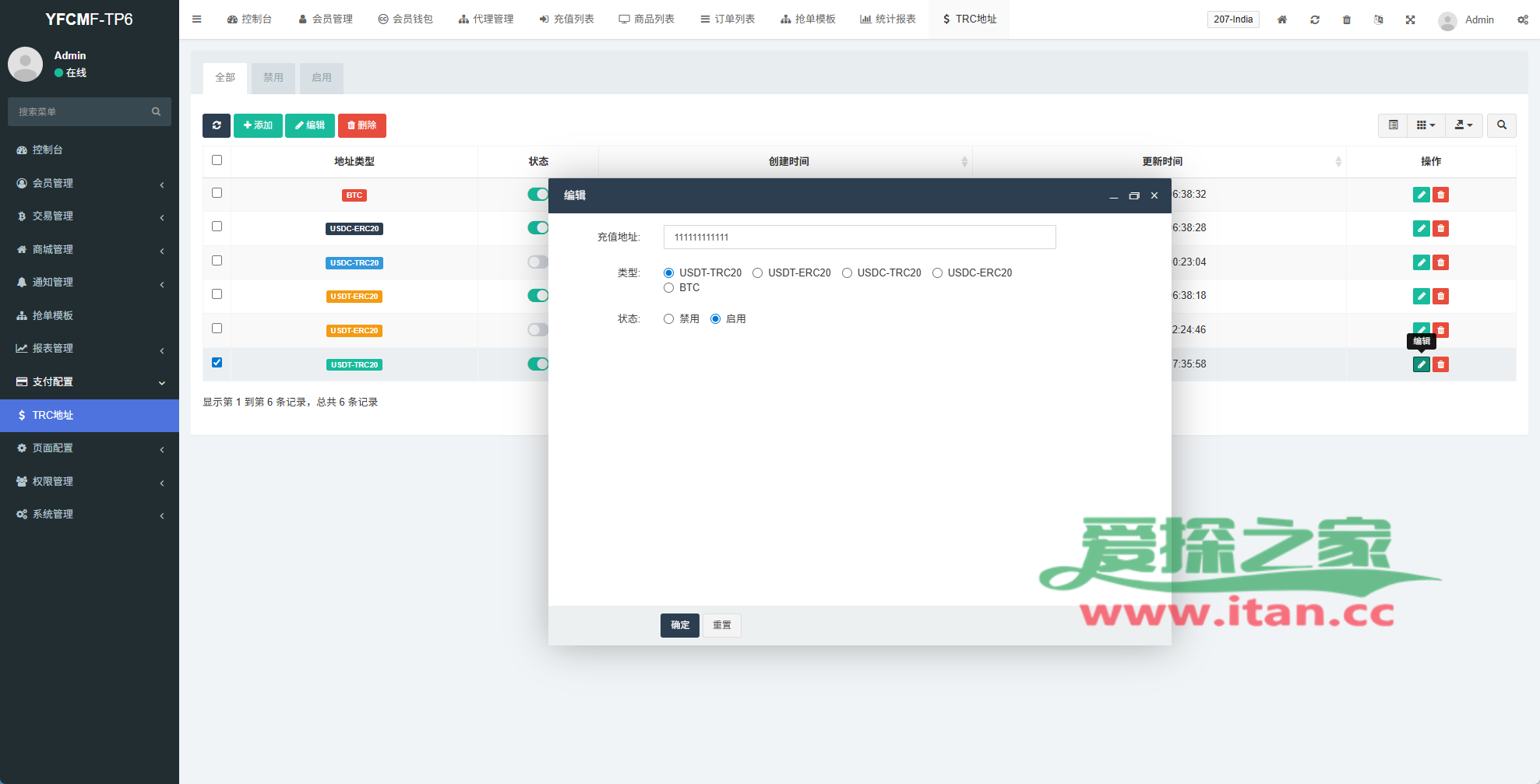Set status to 禁用 in dialog
Screen dimensions: 1540x784
[x=669, y=319]
